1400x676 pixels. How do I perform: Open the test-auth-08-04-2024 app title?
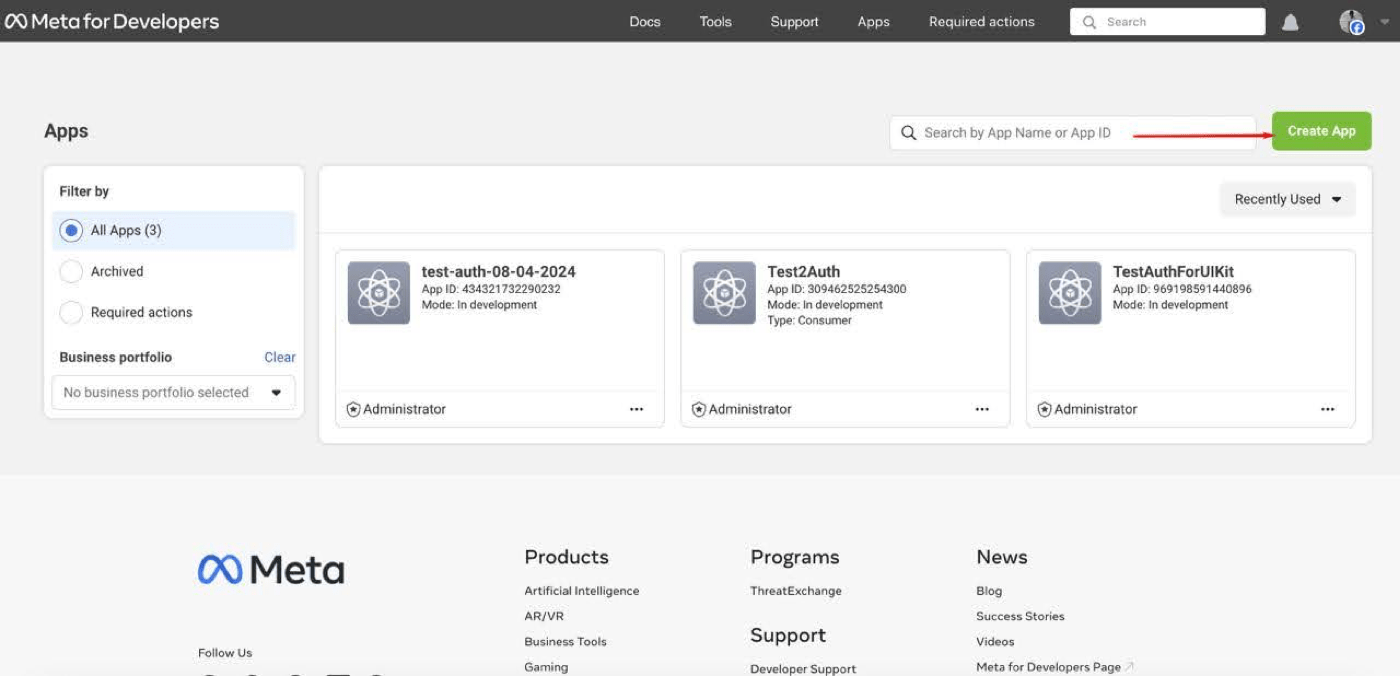(x=498, y=272)
